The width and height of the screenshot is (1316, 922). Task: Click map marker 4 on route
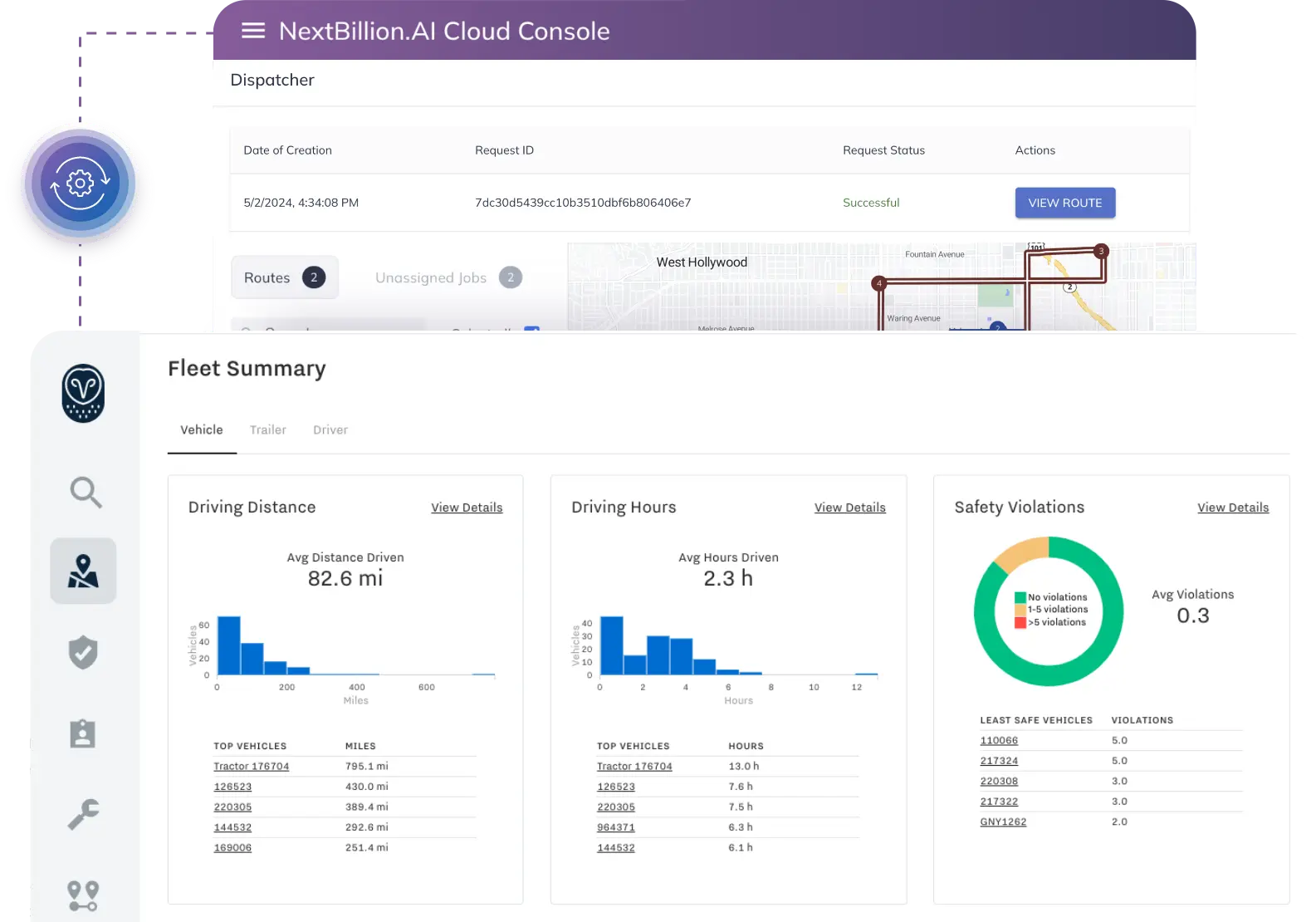[878, 283]
